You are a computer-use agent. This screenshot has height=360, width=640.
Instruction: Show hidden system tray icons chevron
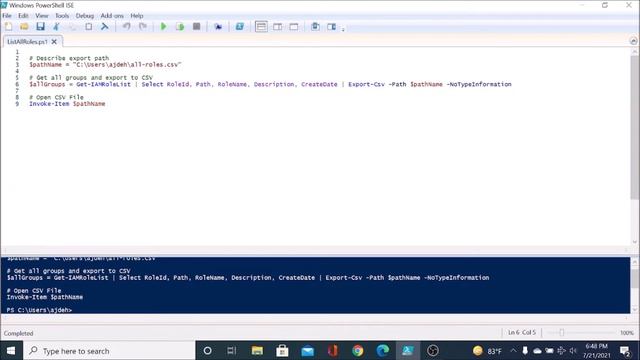pyautogui.click(x=513, y=351)
